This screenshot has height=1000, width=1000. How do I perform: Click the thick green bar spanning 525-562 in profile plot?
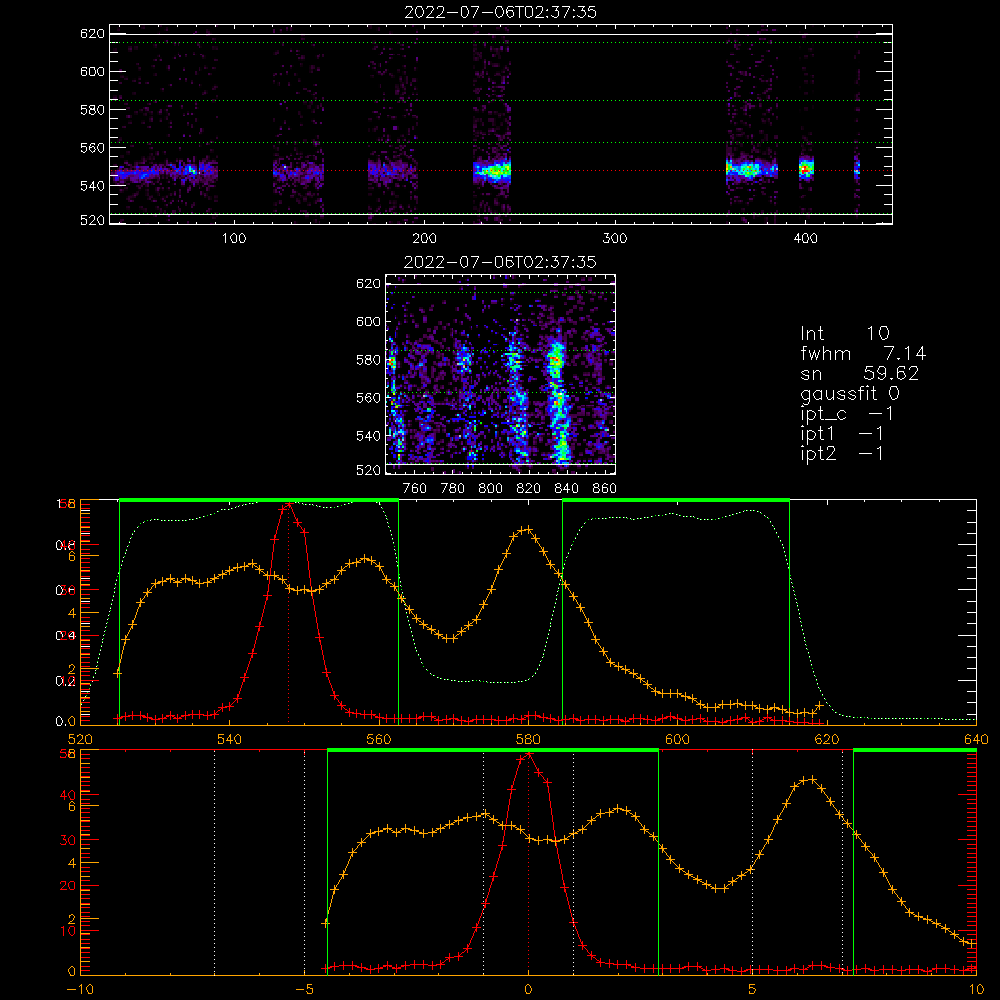259,500
